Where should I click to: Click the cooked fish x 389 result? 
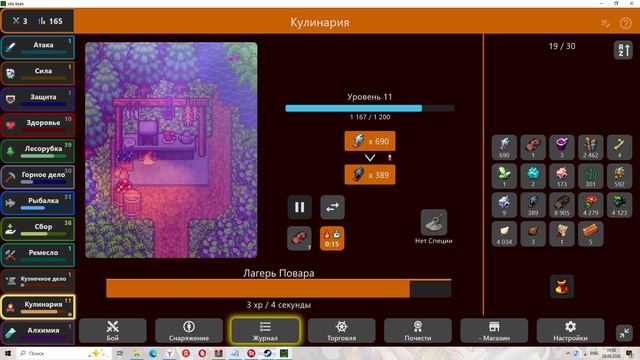[x=370, y=175]
